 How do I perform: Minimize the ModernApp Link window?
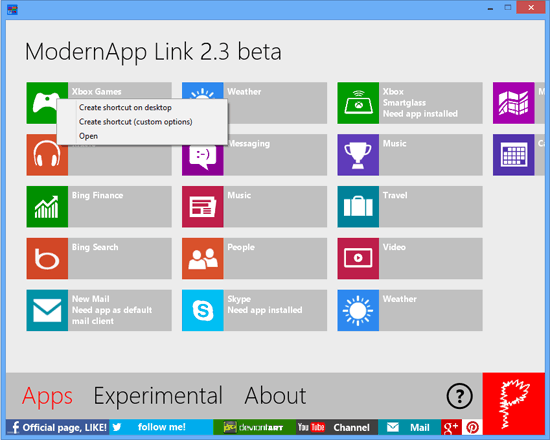coord(490,8)
